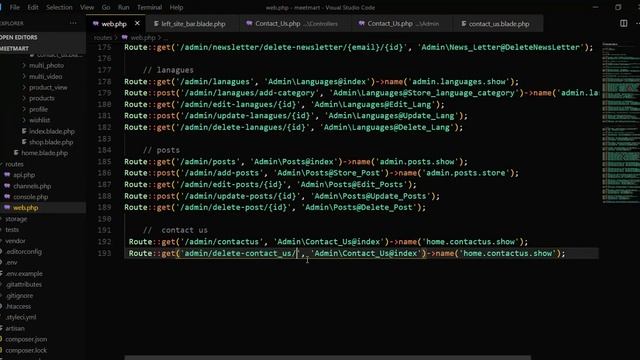Image resolution: width=640 pixels, height=360 pixels.
Task: Open the .gitignore file
Action: point(19,295)
